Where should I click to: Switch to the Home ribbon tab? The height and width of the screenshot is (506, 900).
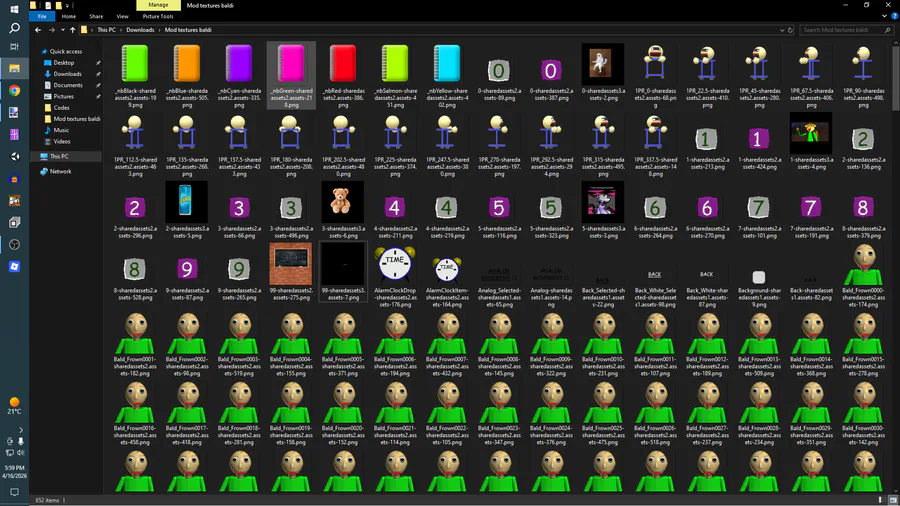tap(68, 17)
